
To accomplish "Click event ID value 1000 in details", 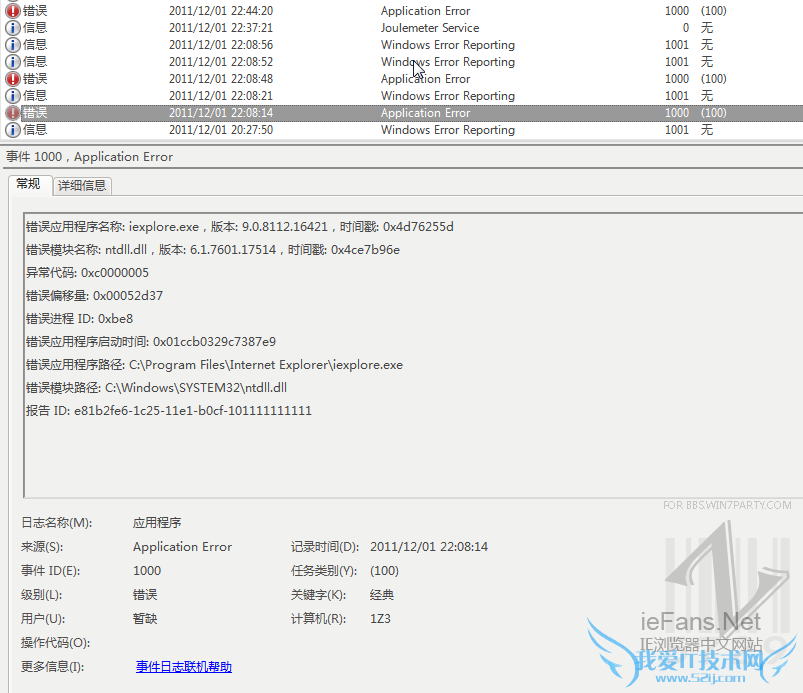I will tap(147, 571).
